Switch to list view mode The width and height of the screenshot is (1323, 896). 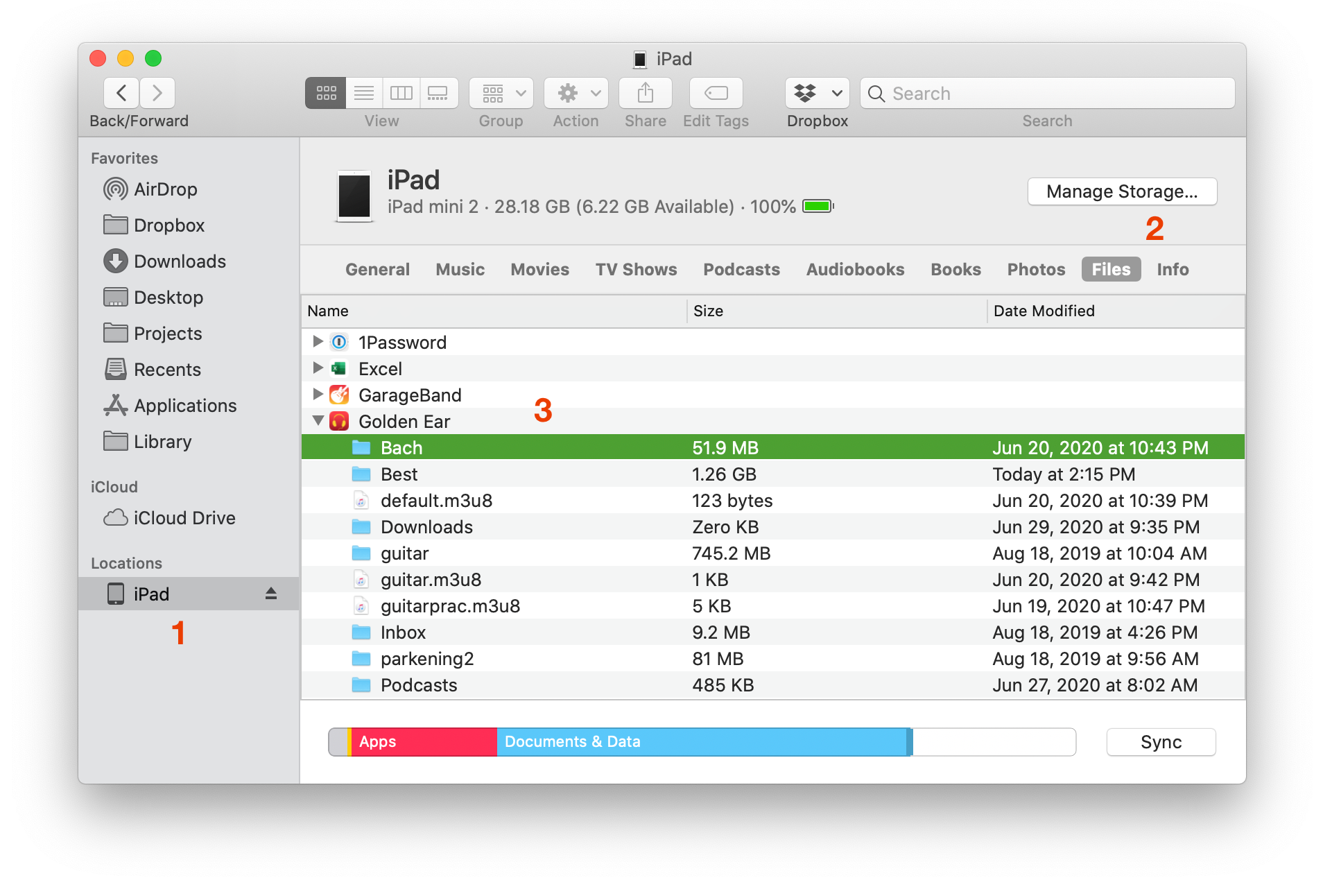[x=364, y=93]
